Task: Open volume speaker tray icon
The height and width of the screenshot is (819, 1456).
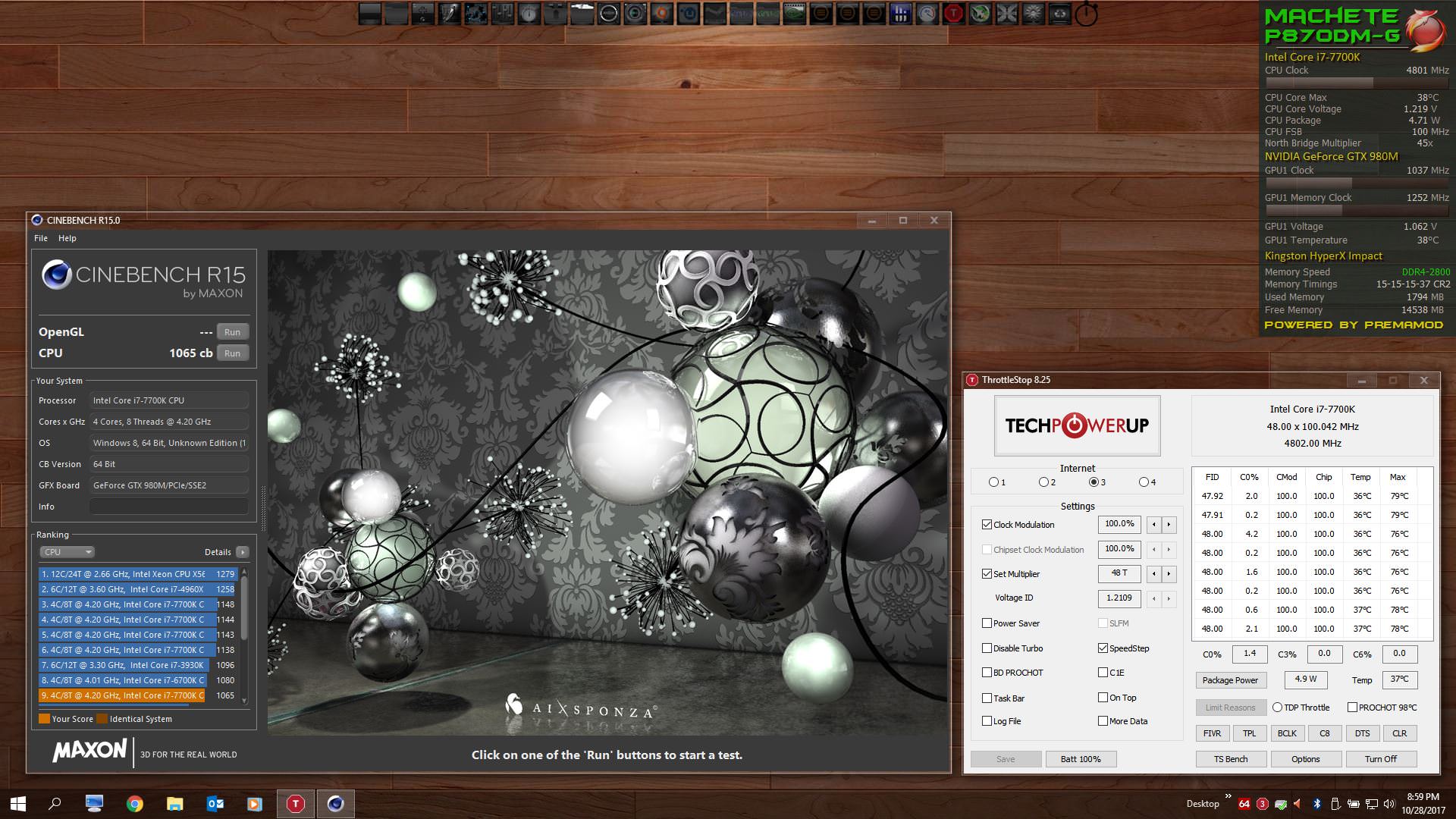Action: tap(1389, 804)
